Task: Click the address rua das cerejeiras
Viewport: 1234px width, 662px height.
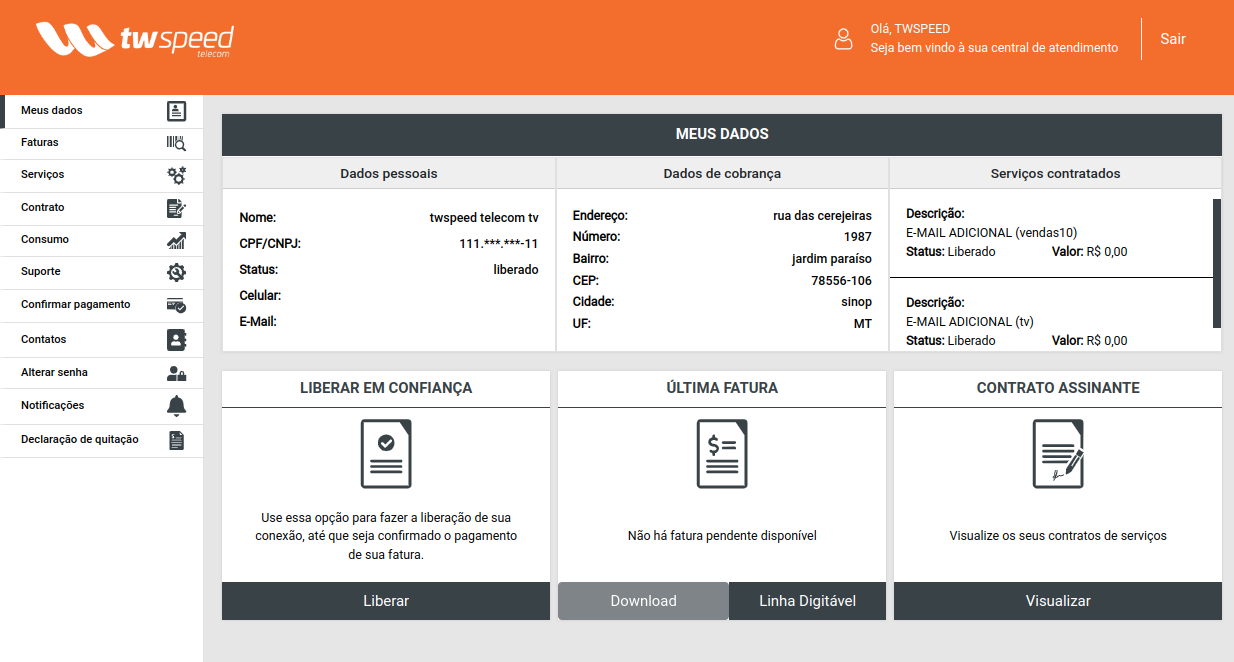Action: pyautogui.click(x=822, y=216)
